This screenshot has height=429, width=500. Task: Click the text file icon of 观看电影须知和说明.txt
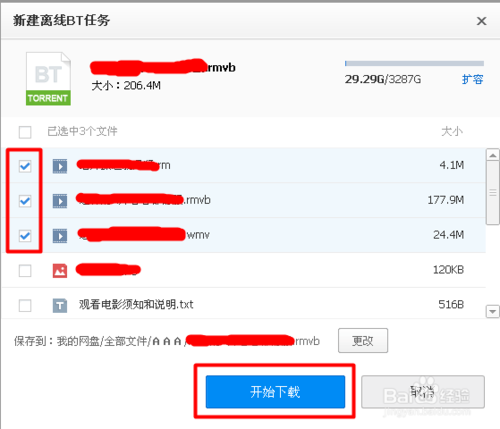(x=60, y=305)
